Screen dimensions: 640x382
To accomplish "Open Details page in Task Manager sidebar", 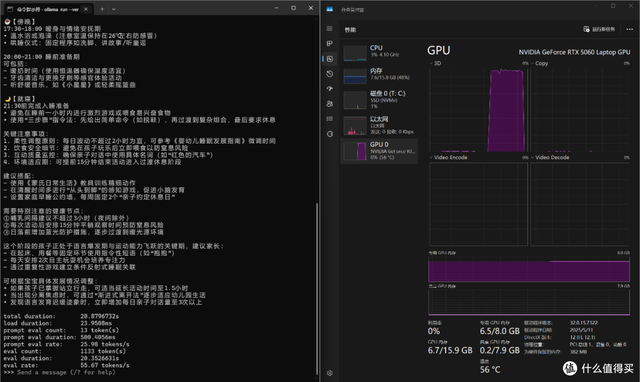I will (x=330, y=119).
